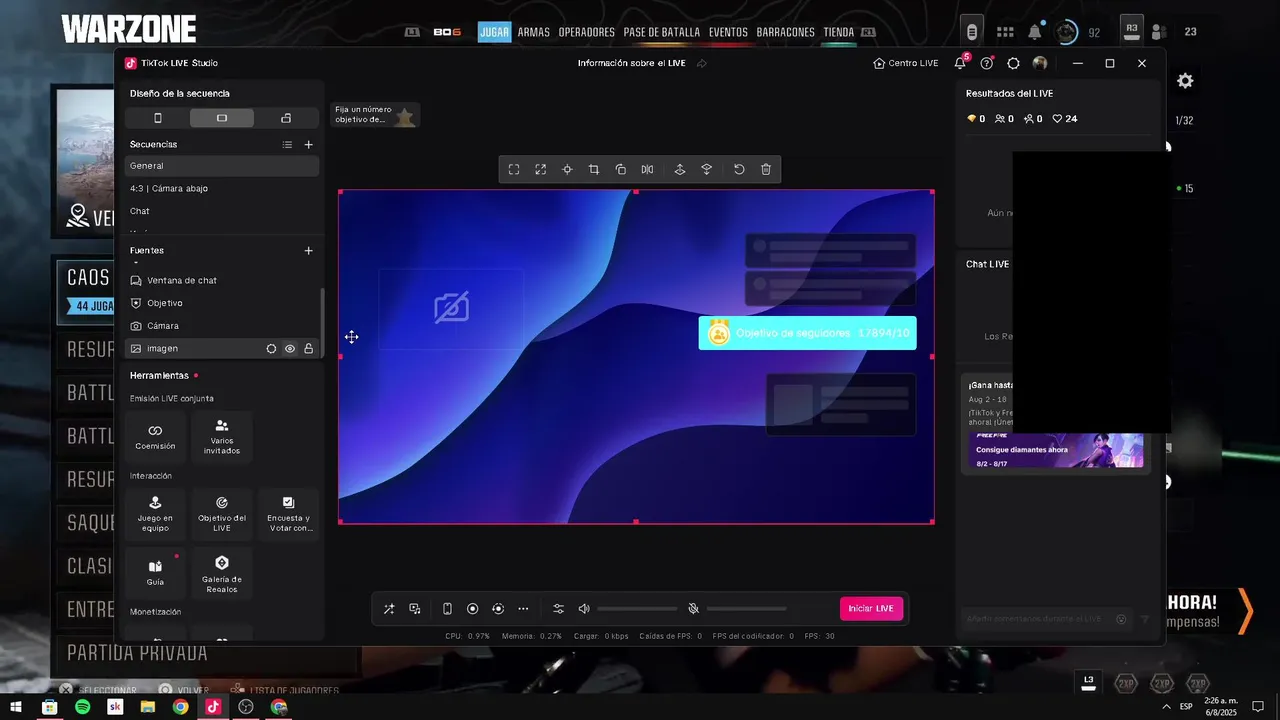Open the help question mark icon
Screen dimensions: 1280x720
(987, 63)
